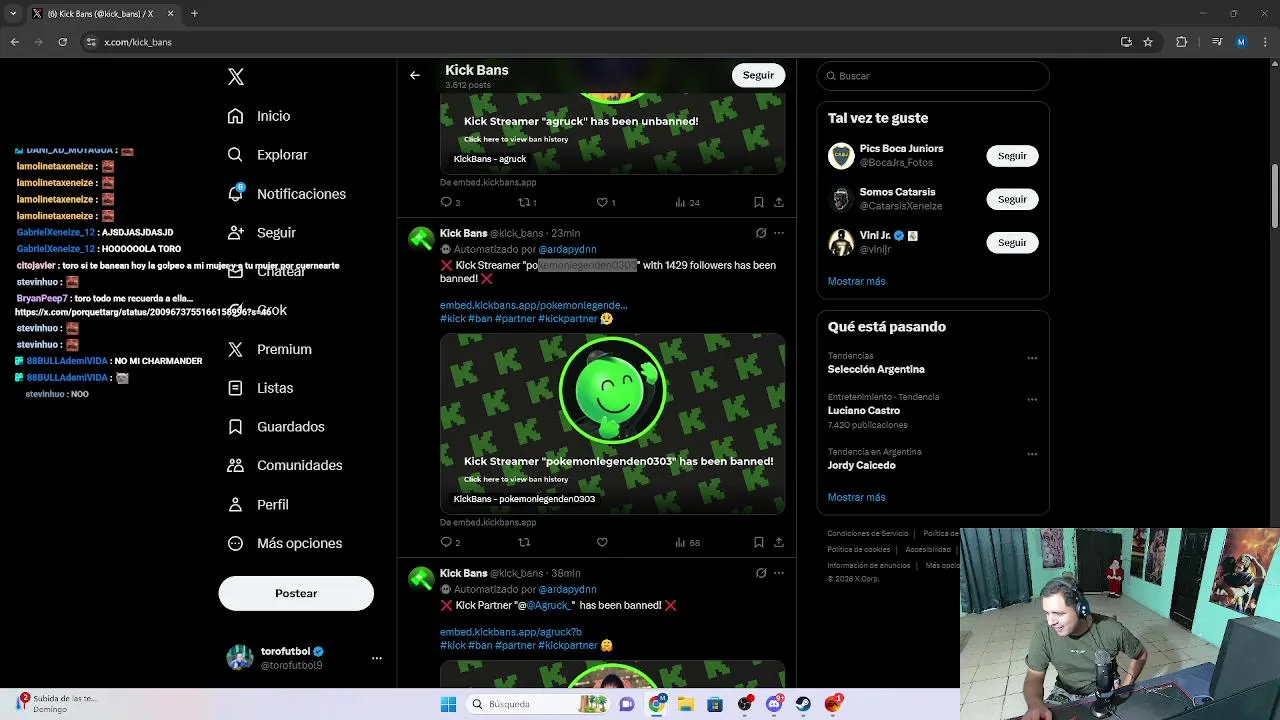
Task: Open Chrome media controls icon
Action: [1217, 42]
